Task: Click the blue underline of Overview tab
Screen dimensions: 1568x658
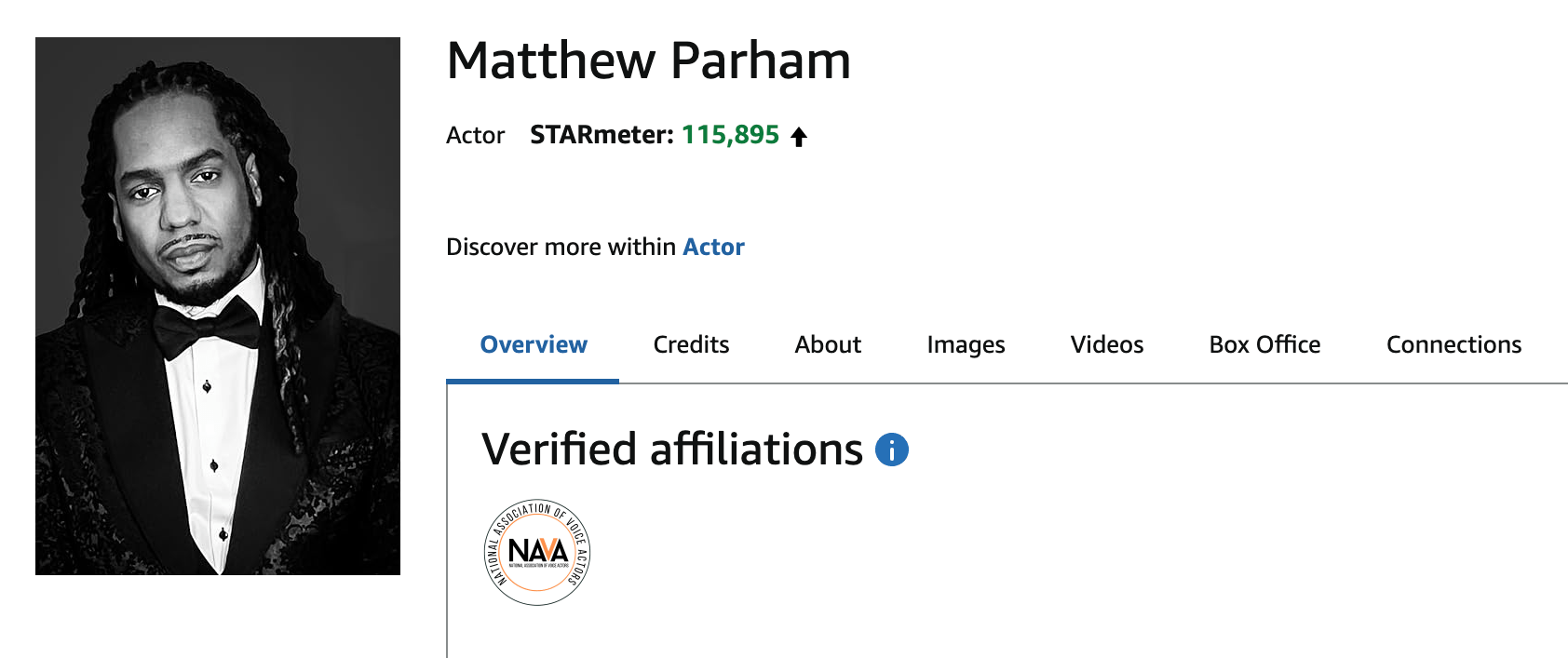Action: [533, 379]
